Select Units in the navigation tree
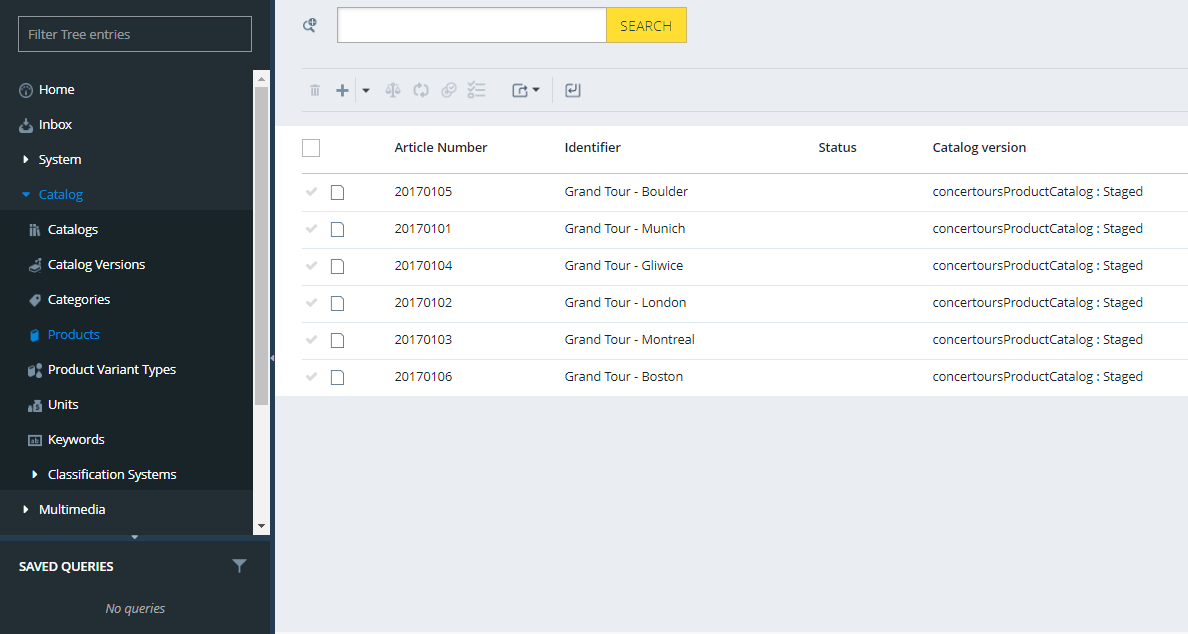The height and width of the screenshot is (634, 1188). click(x=63, y=404)
